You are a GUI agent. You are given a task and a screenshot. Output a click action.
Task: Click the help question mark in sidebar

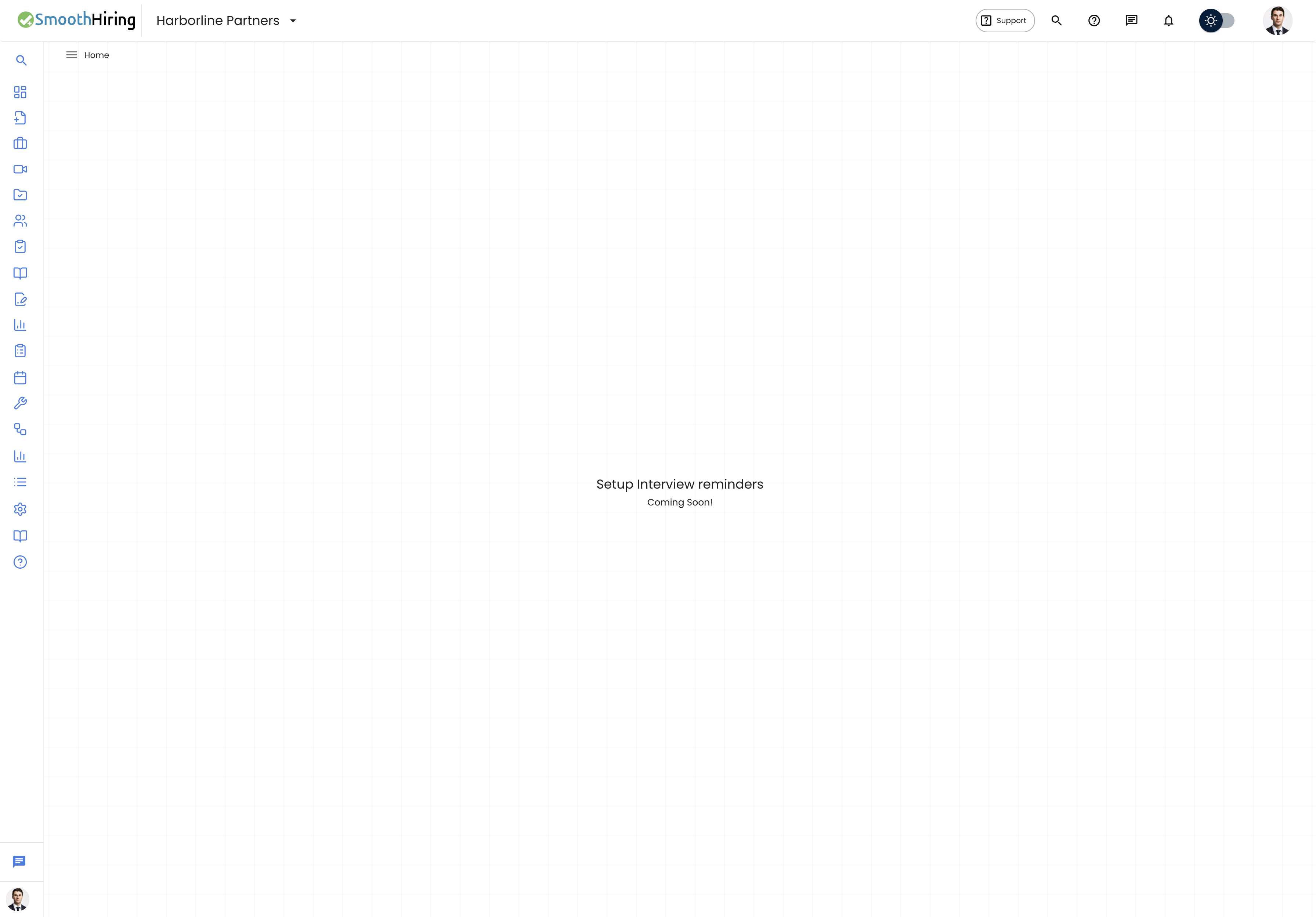[x=20, y=562]
